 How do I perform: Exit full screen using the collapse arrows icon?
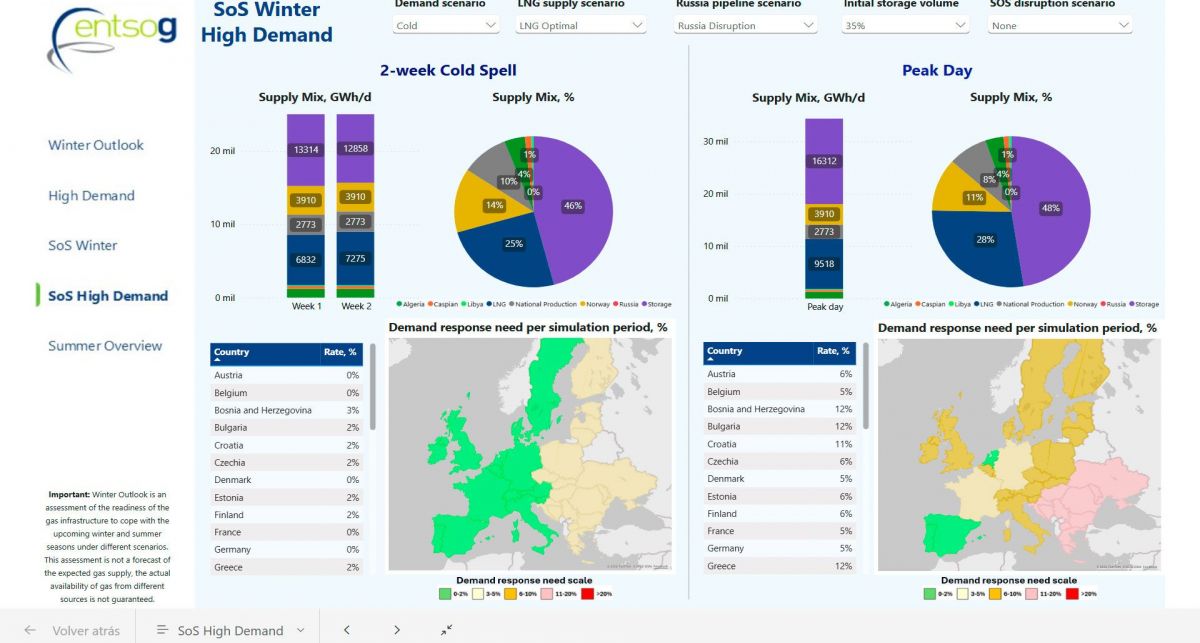coord(446,630)
